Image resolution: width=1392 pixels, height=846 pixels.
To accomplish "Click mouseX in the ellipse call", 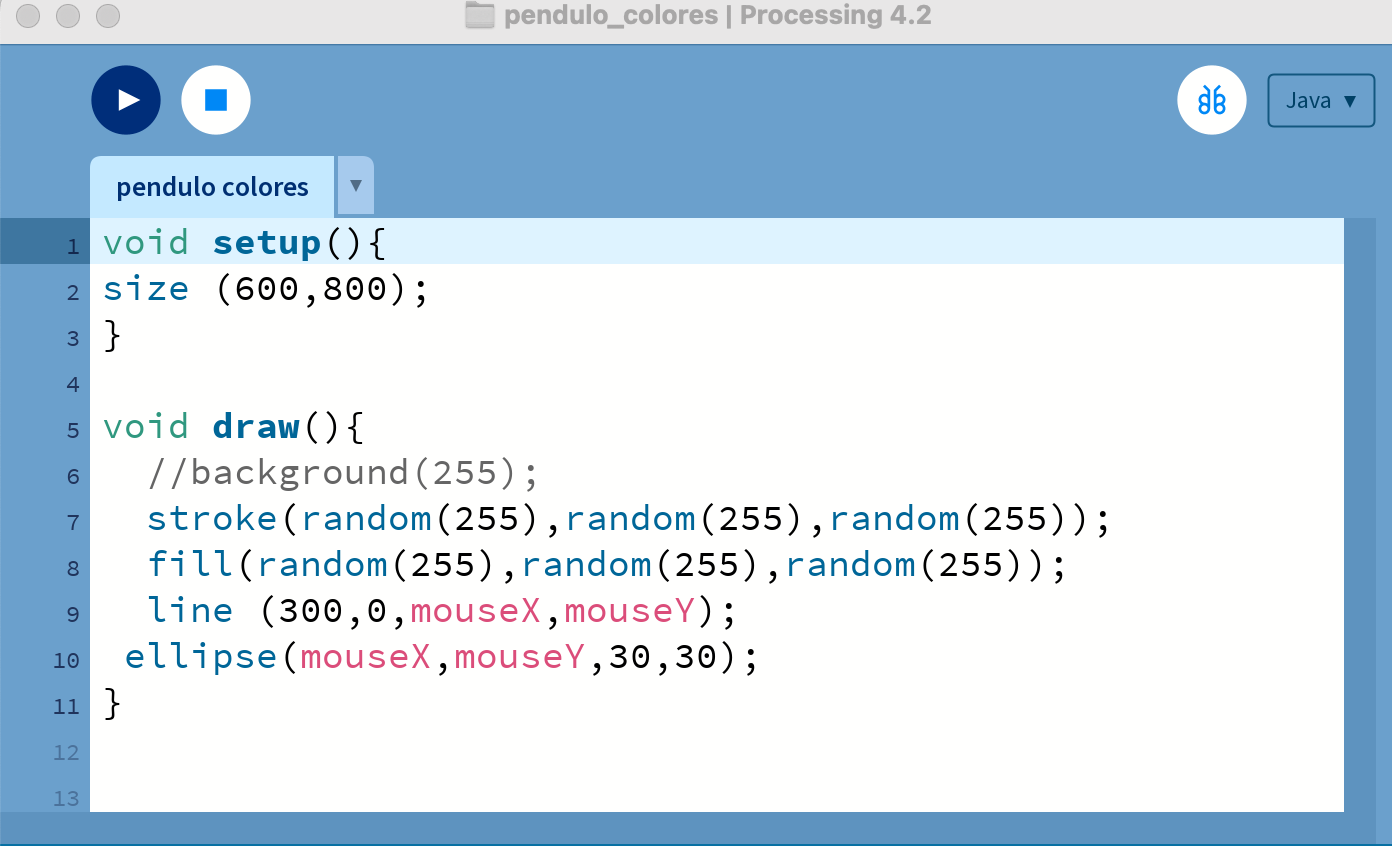I will point(365,657).
